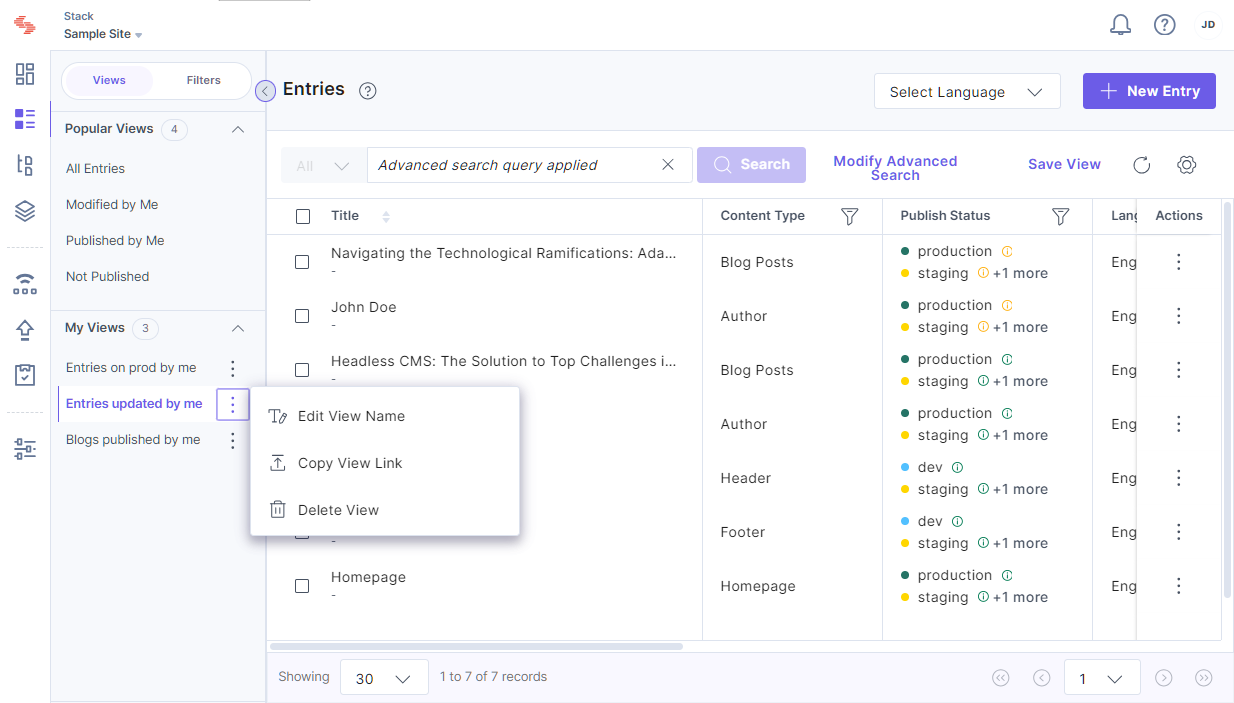The image size is (1234, 703).
Task: Switch to the Views tab
Action: tap(109, 80)
